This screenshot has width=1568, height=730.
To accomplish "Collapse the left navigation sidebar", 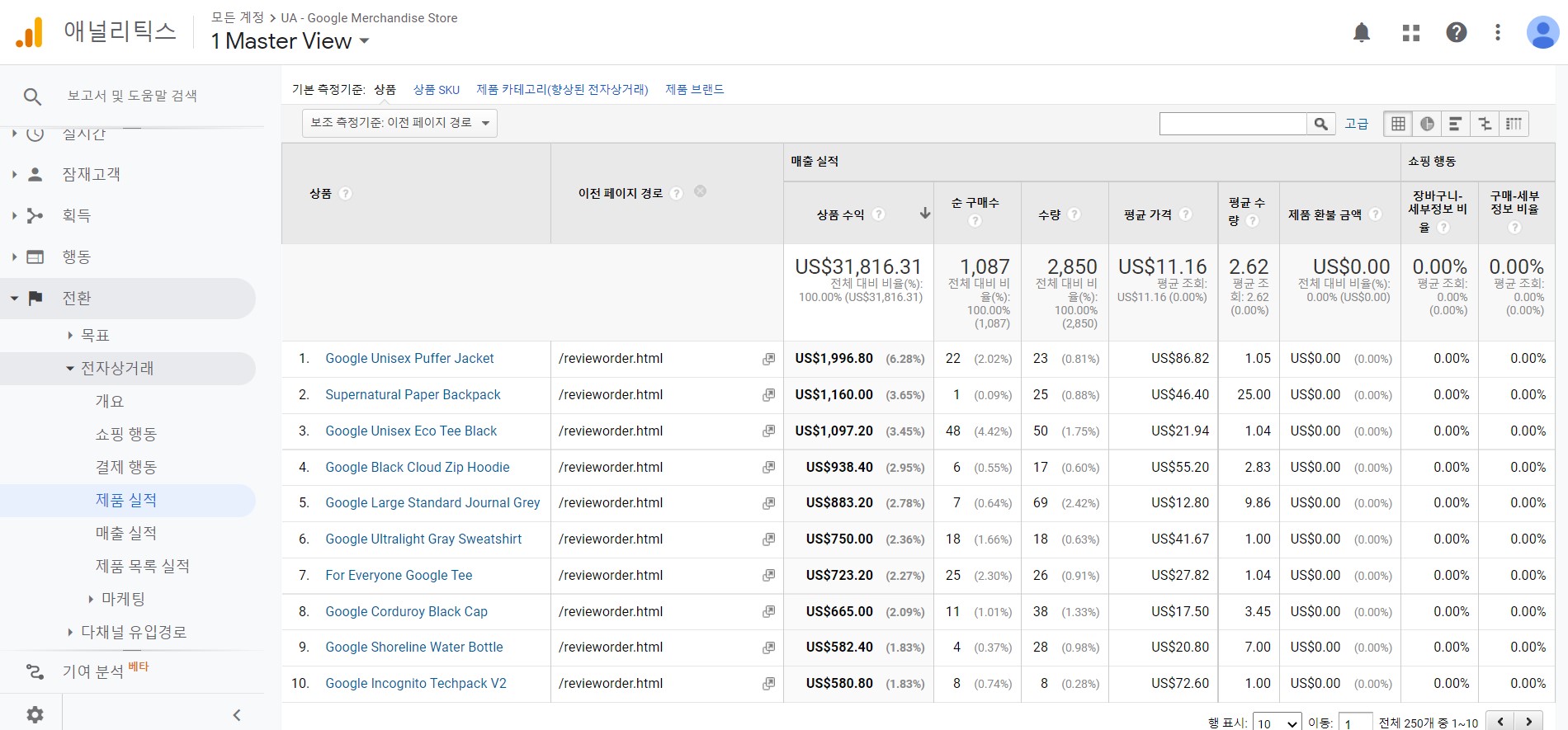I will click(237, 715).
